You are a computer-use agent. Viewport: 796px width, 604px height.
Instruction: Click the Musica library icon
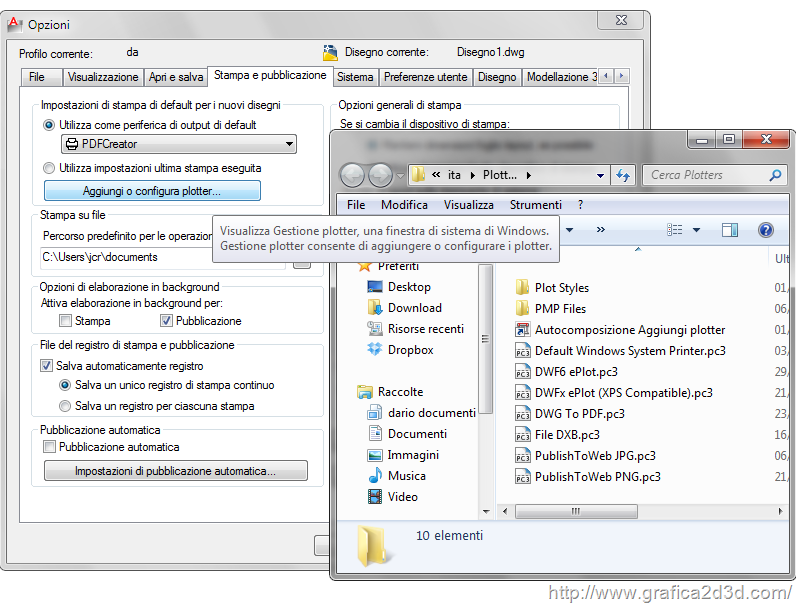tap(375, 476)
